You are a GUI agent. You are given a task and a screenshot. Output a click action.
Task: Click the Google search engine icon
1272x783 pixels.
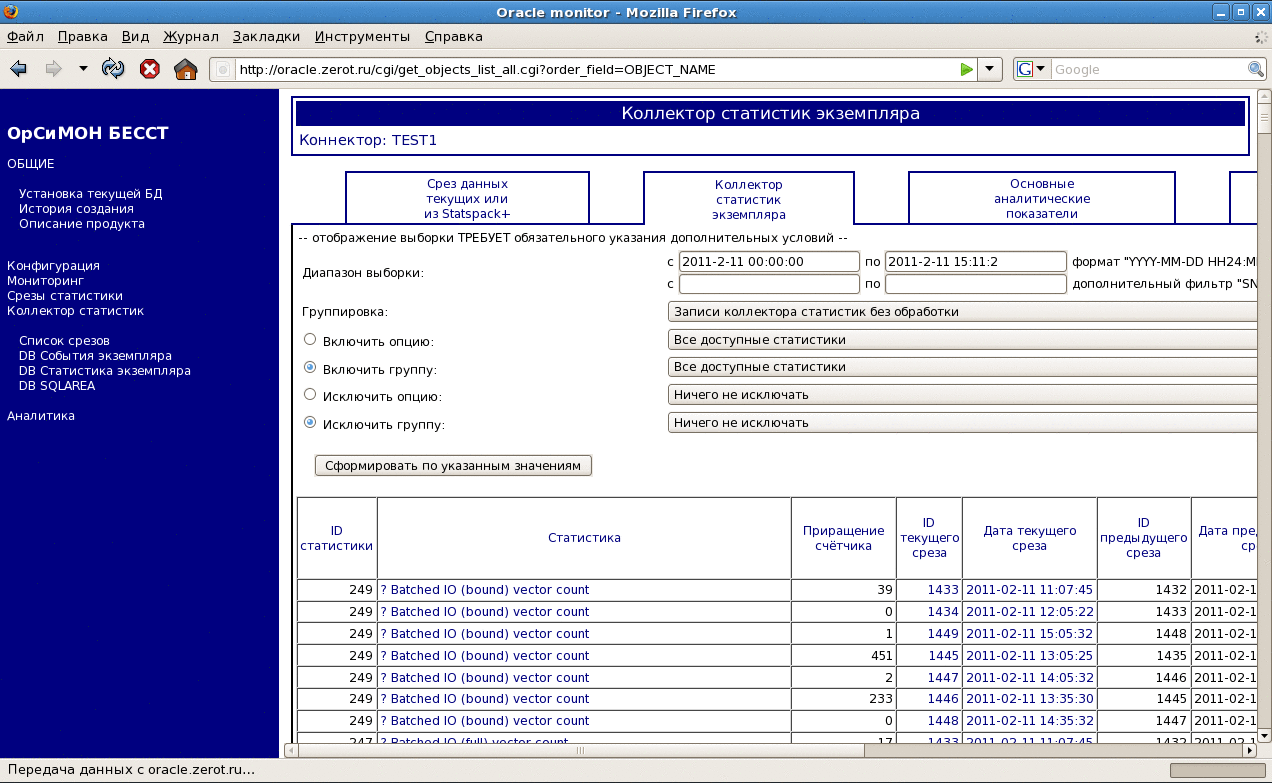(x=1025, y=69)
